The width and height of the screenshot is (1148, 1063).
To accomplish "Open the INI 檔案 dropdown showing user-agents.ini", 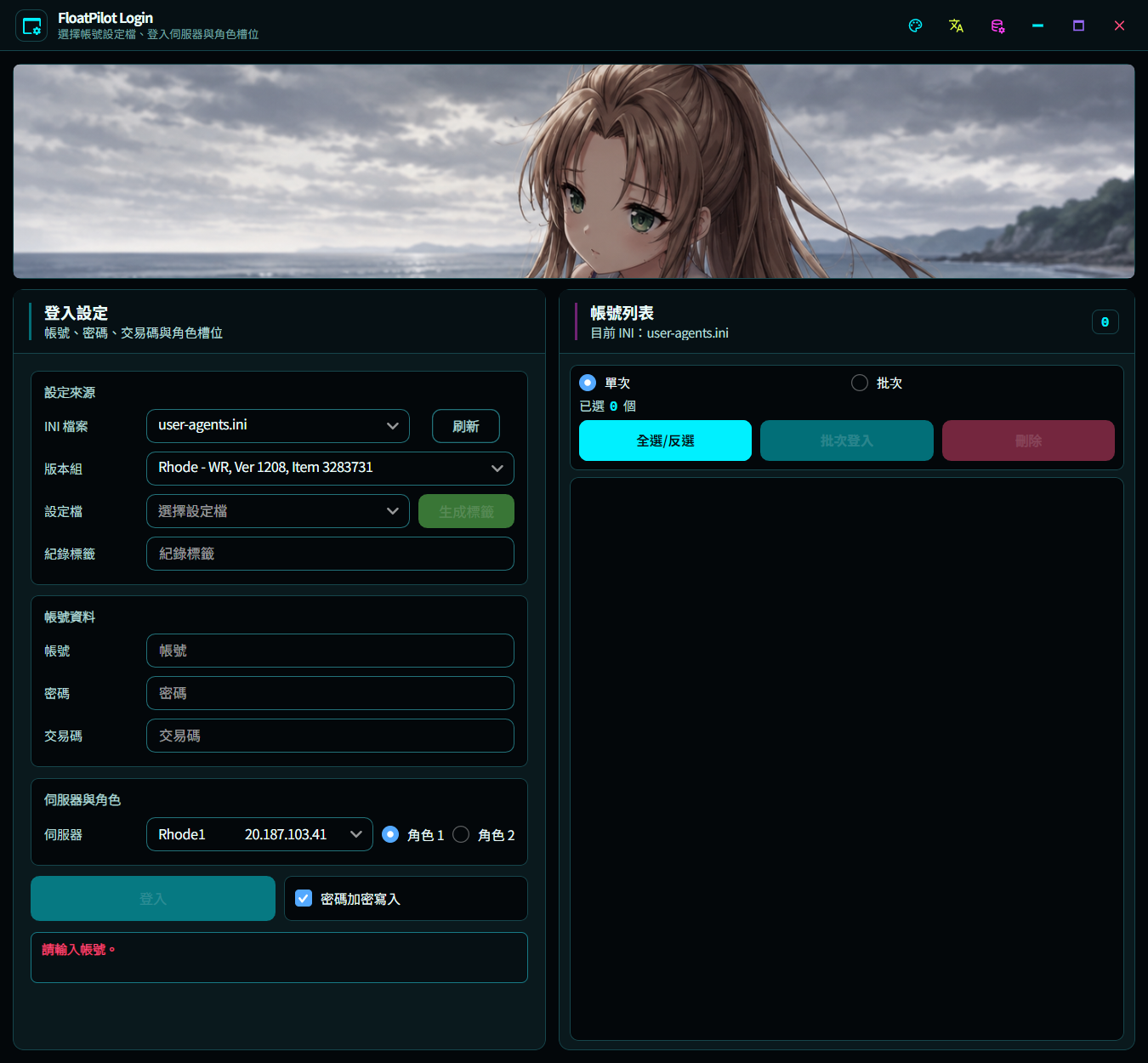I will point(278,426).
